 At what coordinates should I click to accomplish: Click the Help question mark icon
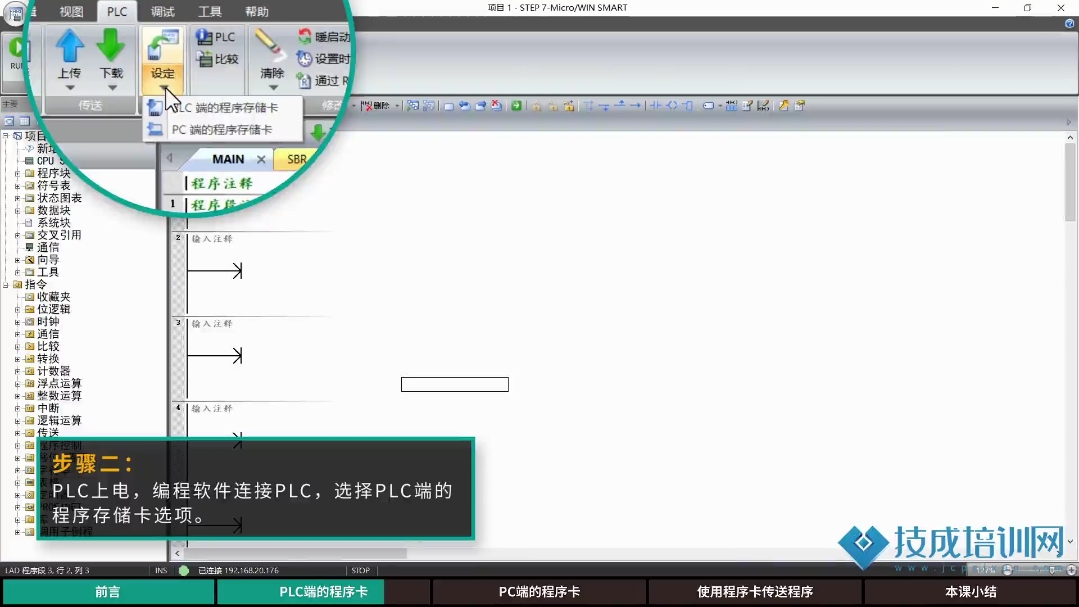[1069, 23]
